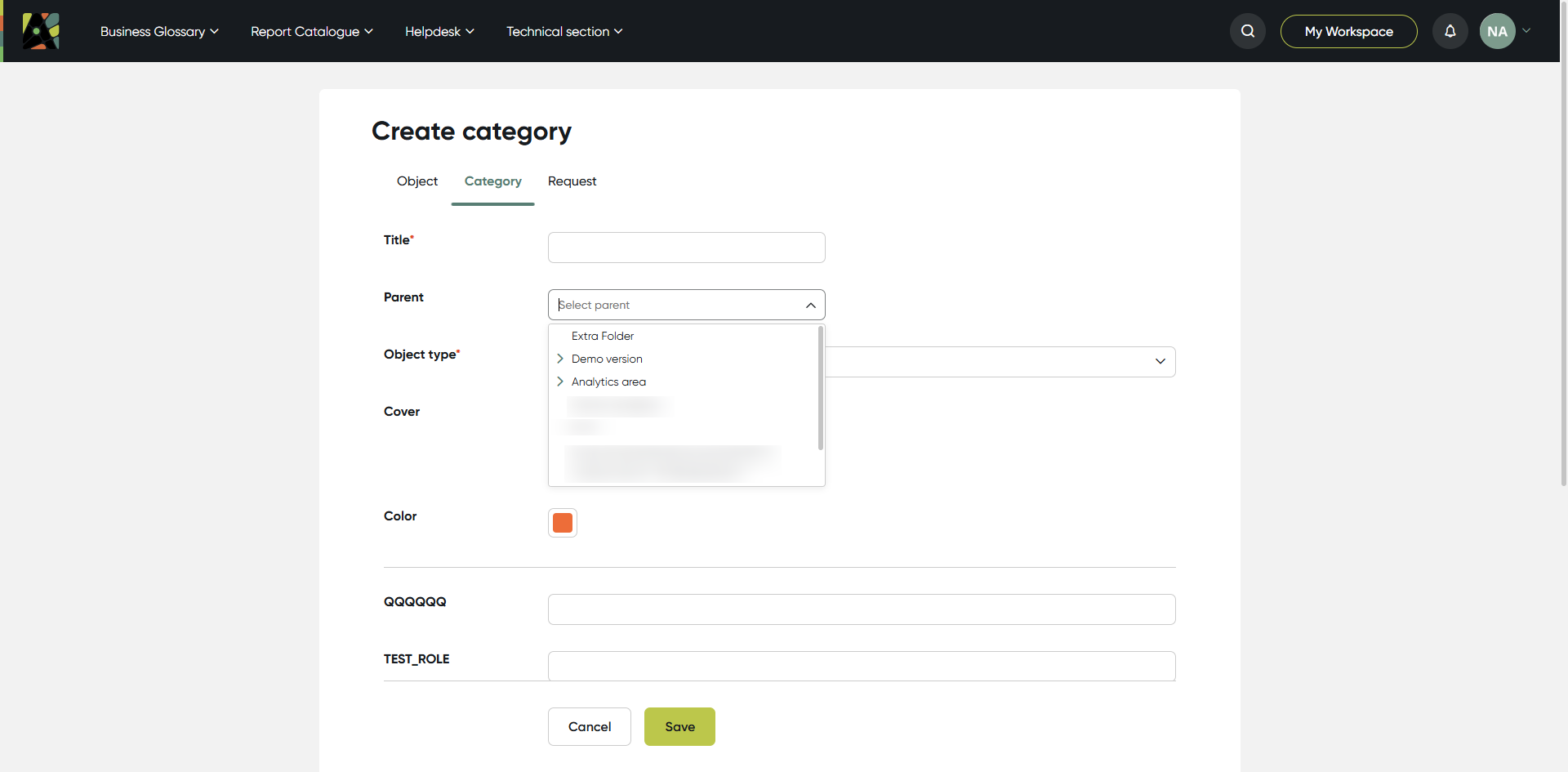Screen dimensions: 1568x772
Task: Expand the Demo version tree node
Action: click(x=560, y=359)
